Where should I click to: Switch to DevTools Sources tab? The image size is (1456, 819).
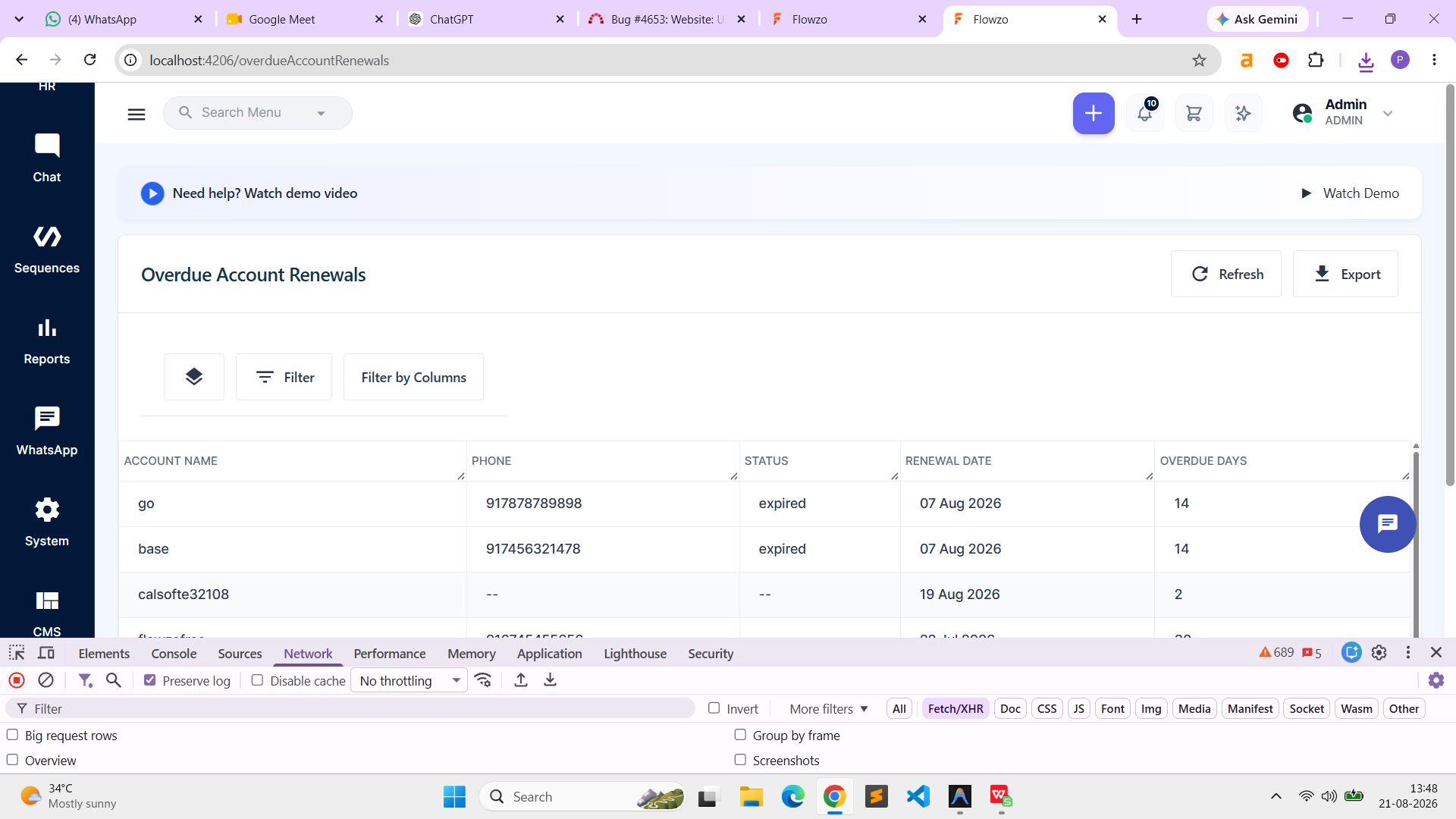tap(240, 654)
